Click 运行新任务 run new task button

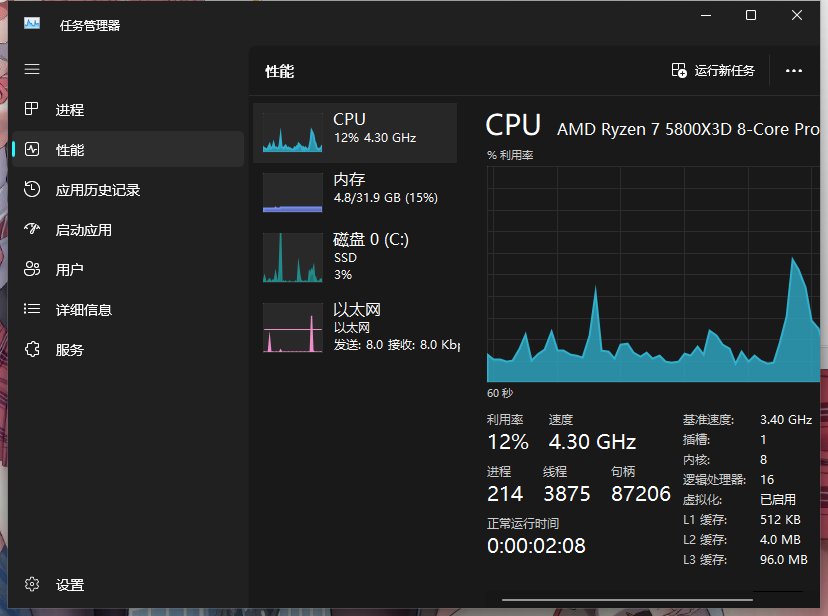[713, 71]
